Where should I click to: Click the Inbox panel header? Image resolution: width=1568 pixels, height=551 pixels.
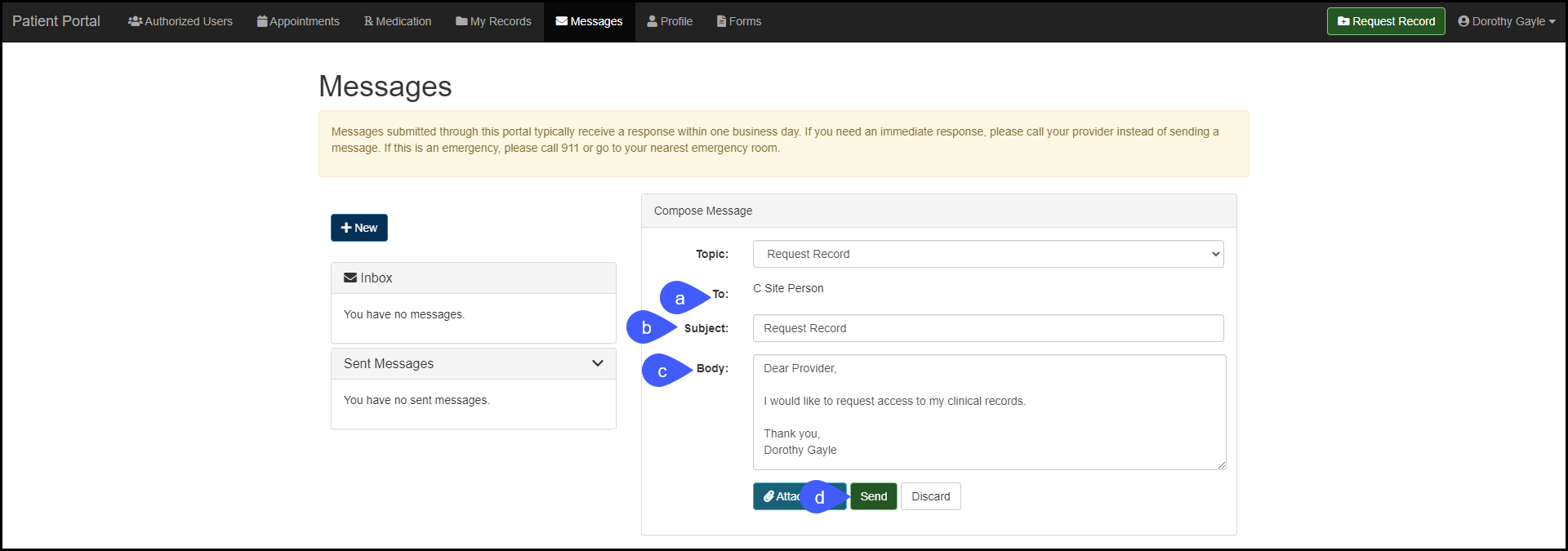tap(474, 278)
